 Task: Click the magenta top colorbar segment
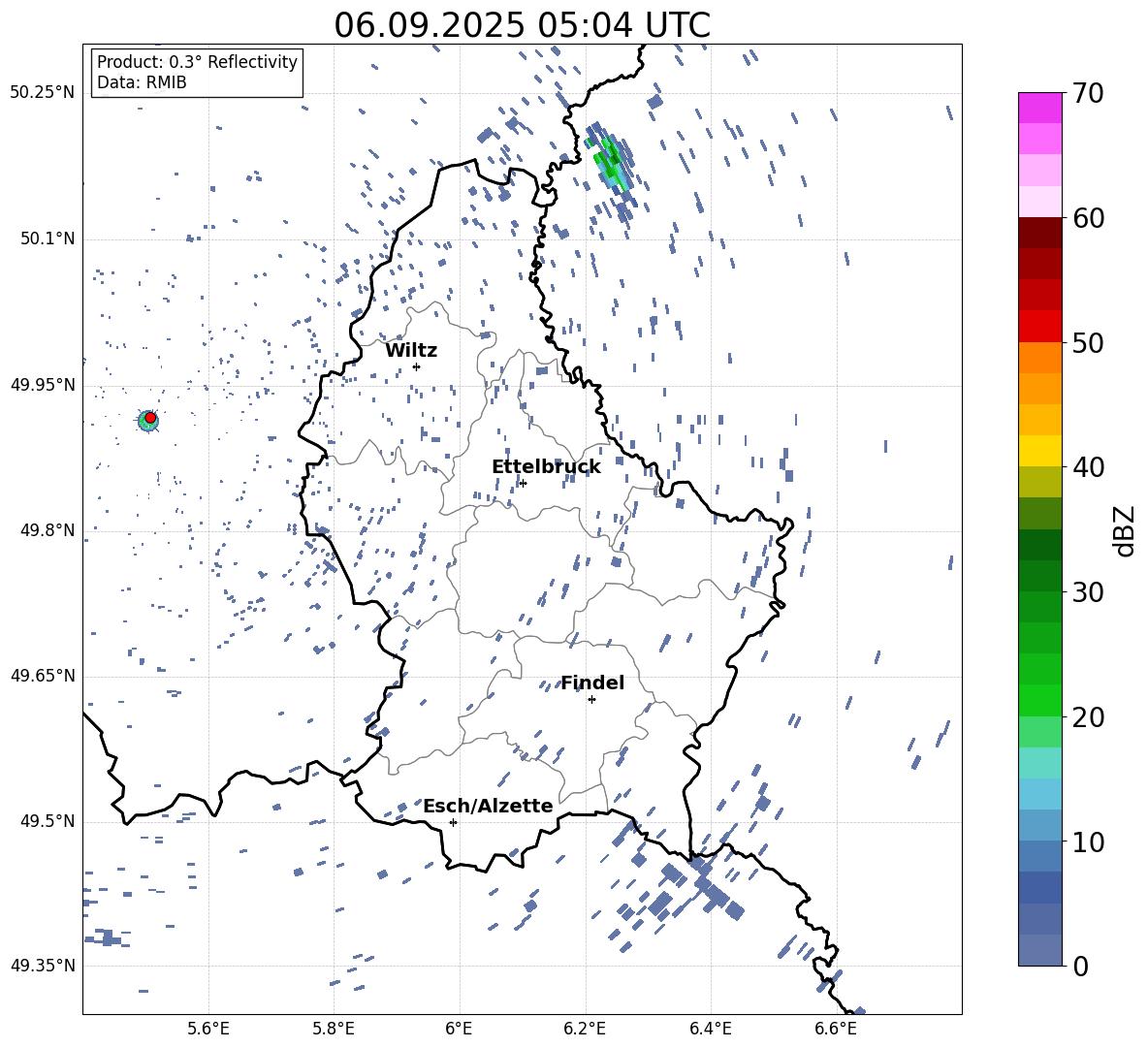(x=1039, y=108)
